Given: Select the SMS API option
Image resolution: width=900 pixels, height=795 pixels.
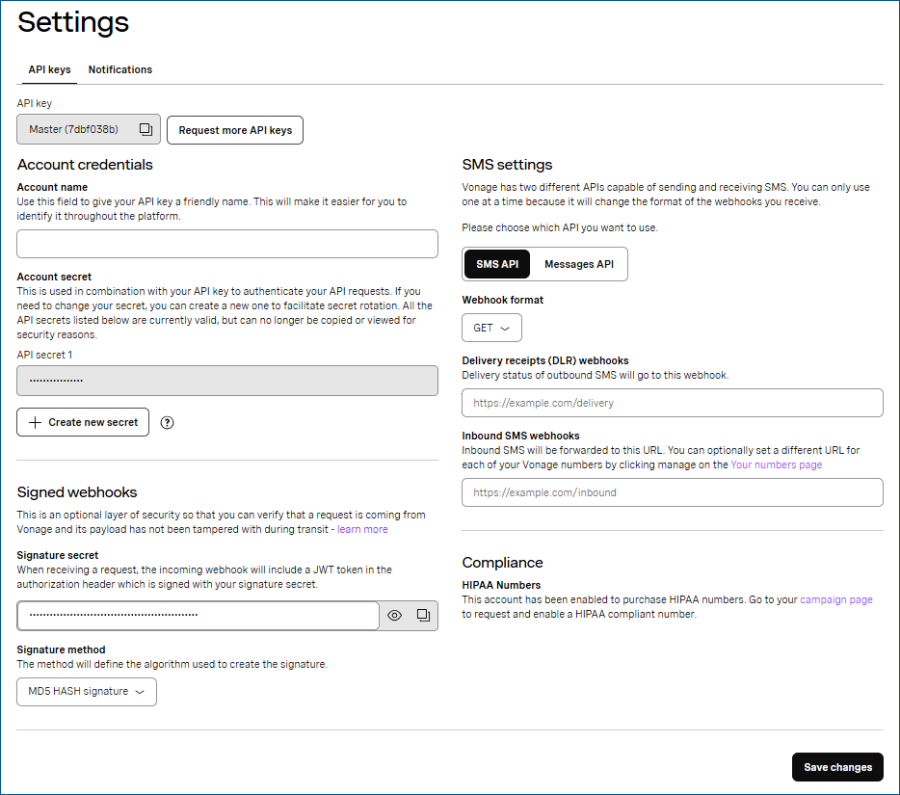Looking at the screenshot, I should [x=497, y=264].
